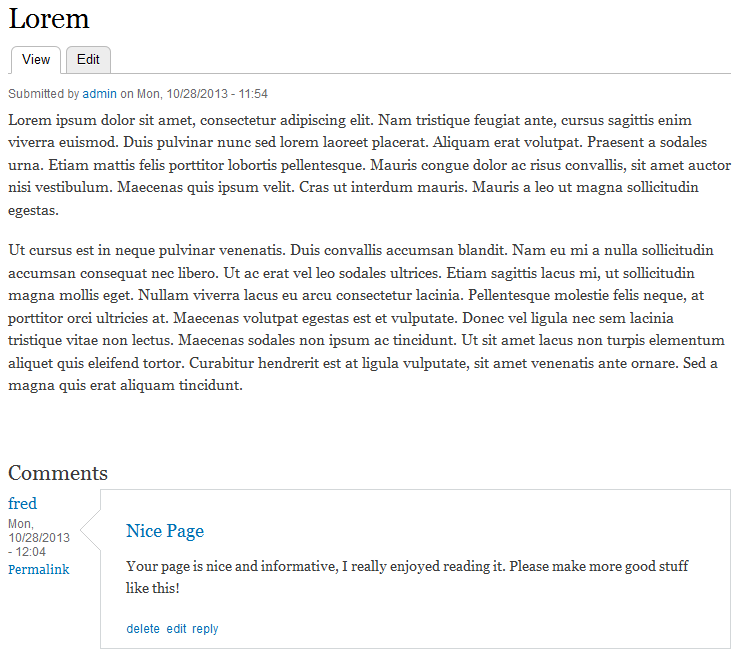Click the comment text 'Your page is nice'
The width and height of the screenshot is (740, 656).
(x=400, y=566)
